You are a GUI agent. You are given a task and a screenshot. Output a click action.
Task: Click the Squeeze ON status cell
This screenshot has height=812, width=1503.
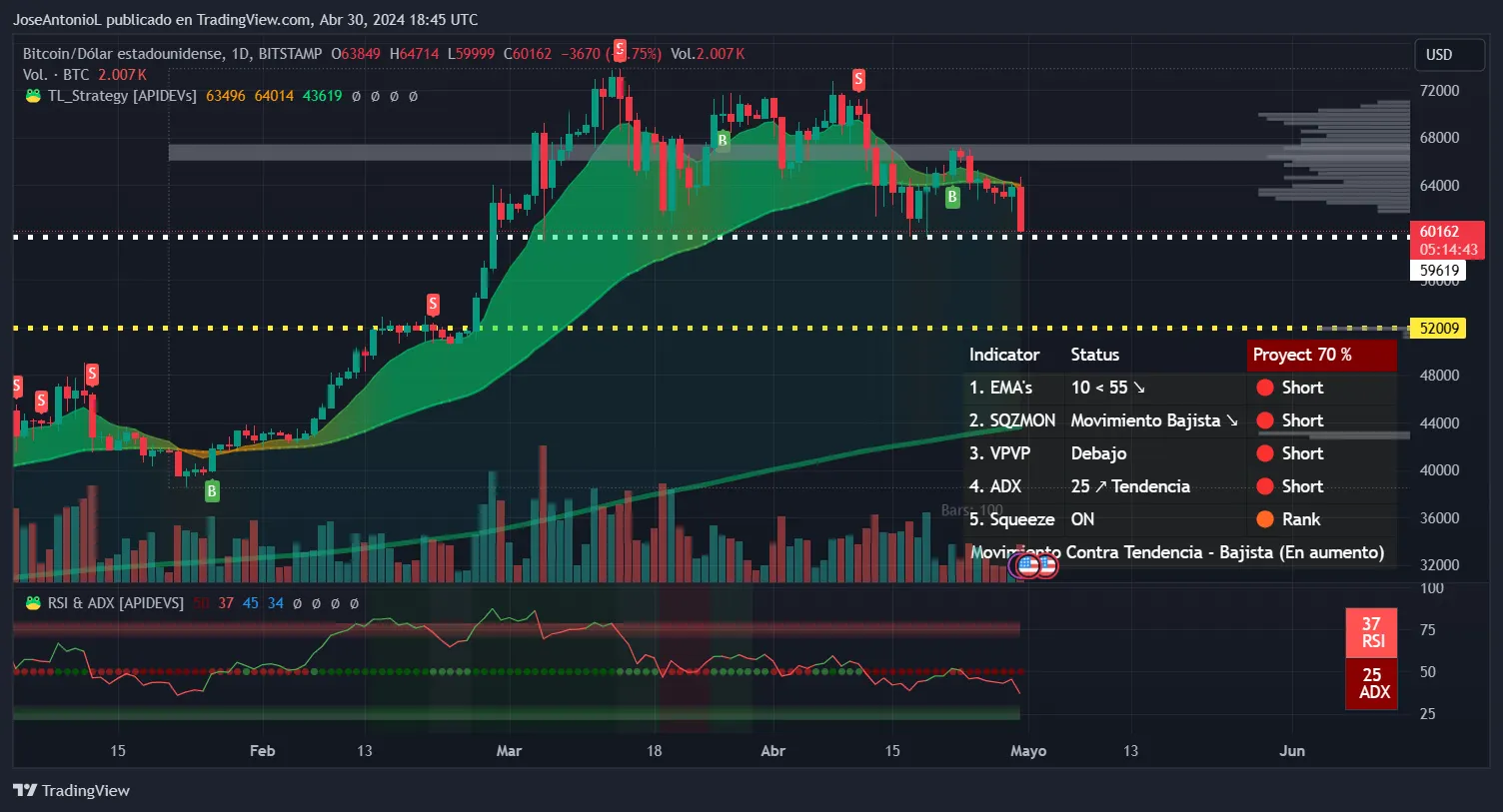1082,519
